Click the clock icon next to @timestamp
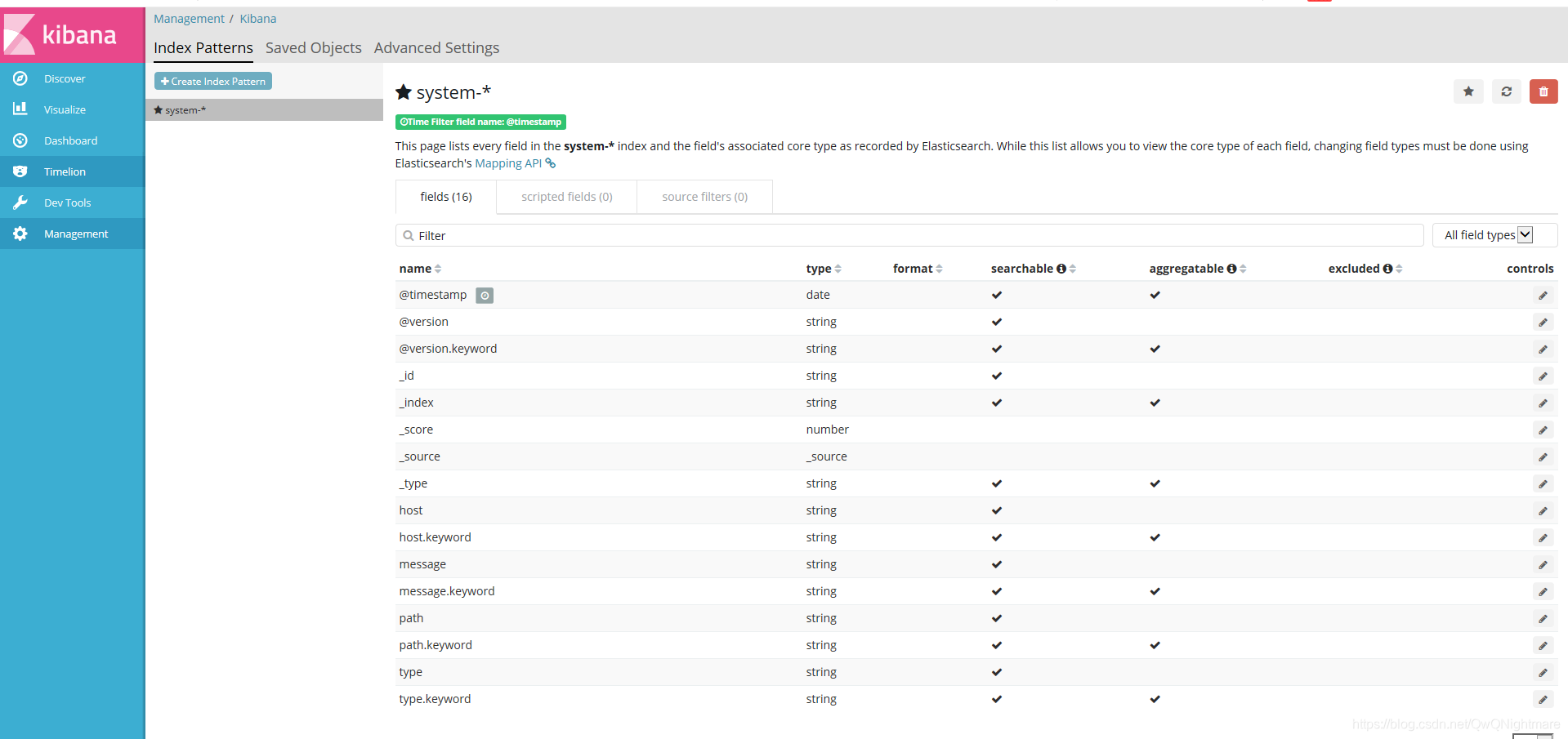Screen dimensions: 1568x739 [x=485, y=296]
